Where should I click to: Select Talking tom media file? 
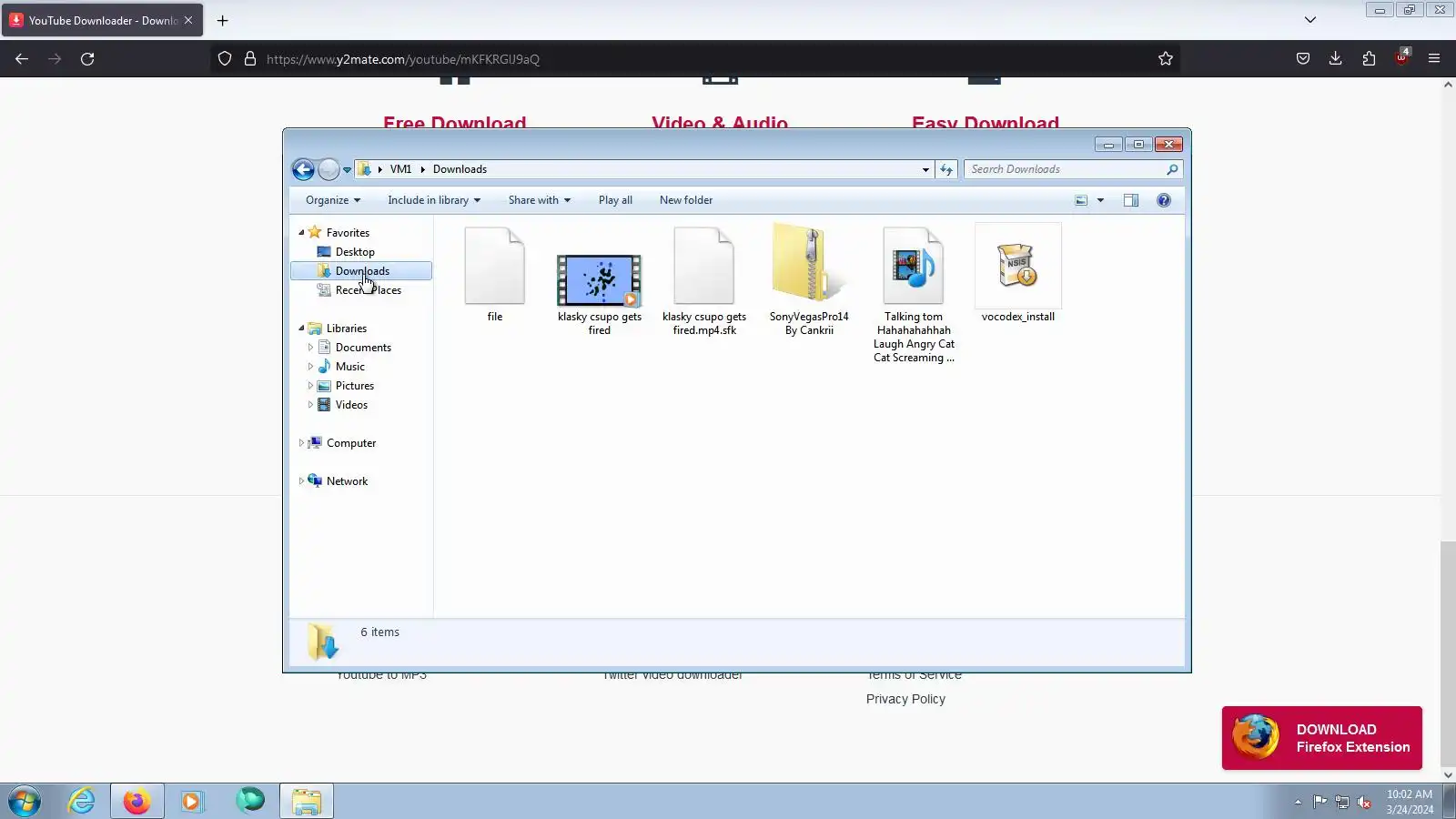pos(914,294)
